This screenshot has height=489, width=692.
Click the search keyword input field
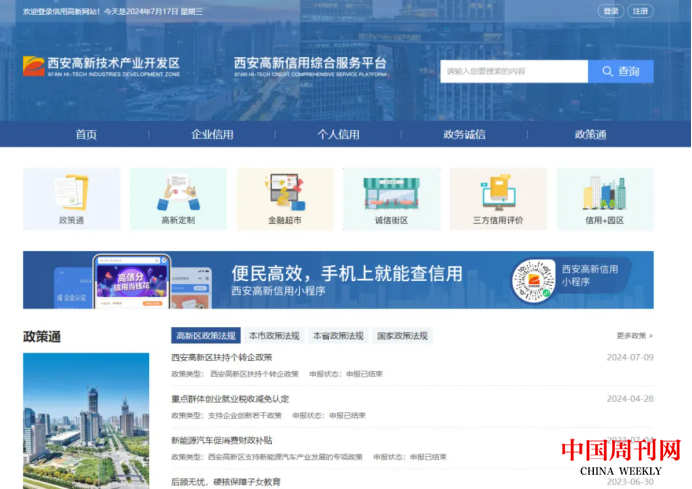[513, 71]
